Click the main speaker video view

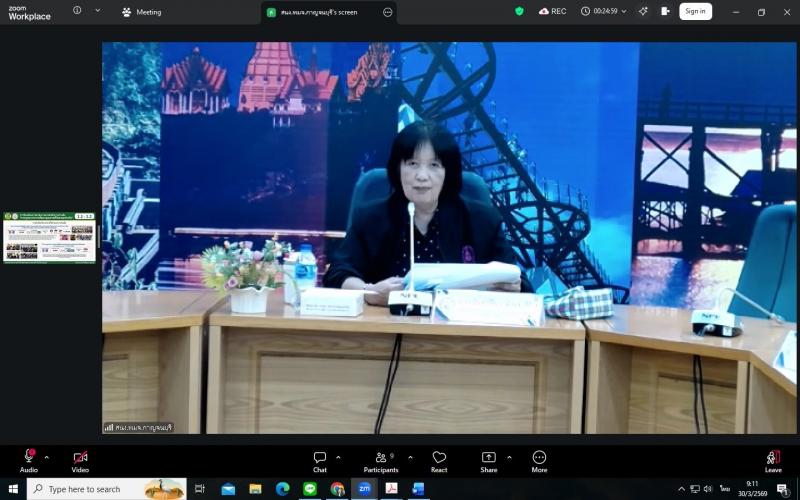coord(449,238)
